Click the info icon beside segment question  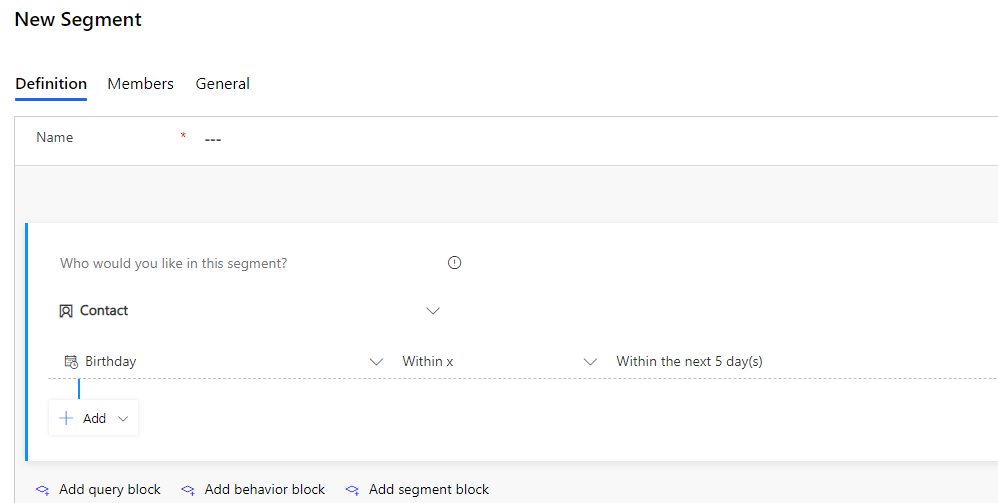454,262
